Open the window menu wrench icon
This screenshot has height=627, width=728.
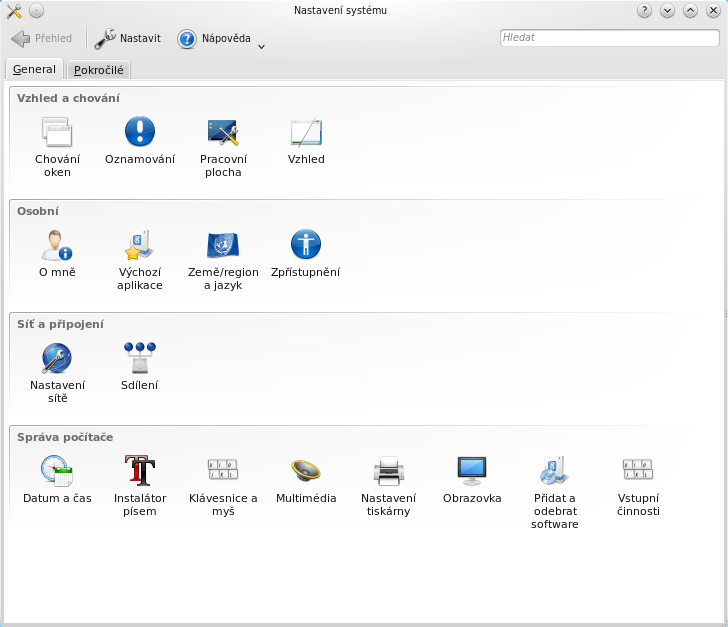(x=14, y=11)
